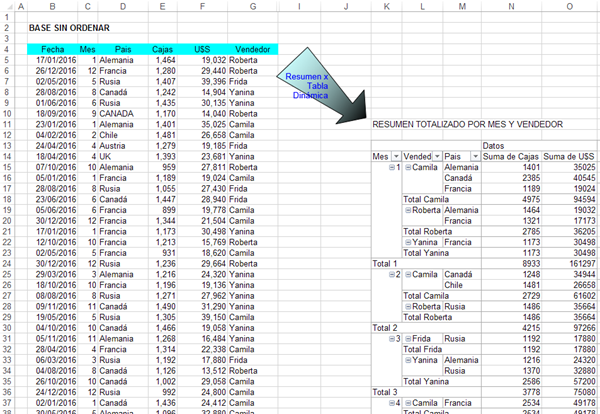Screen dimensions: 600x414
Task: Click the 'Total Frida' pivot row label
Action: point(422,349)
